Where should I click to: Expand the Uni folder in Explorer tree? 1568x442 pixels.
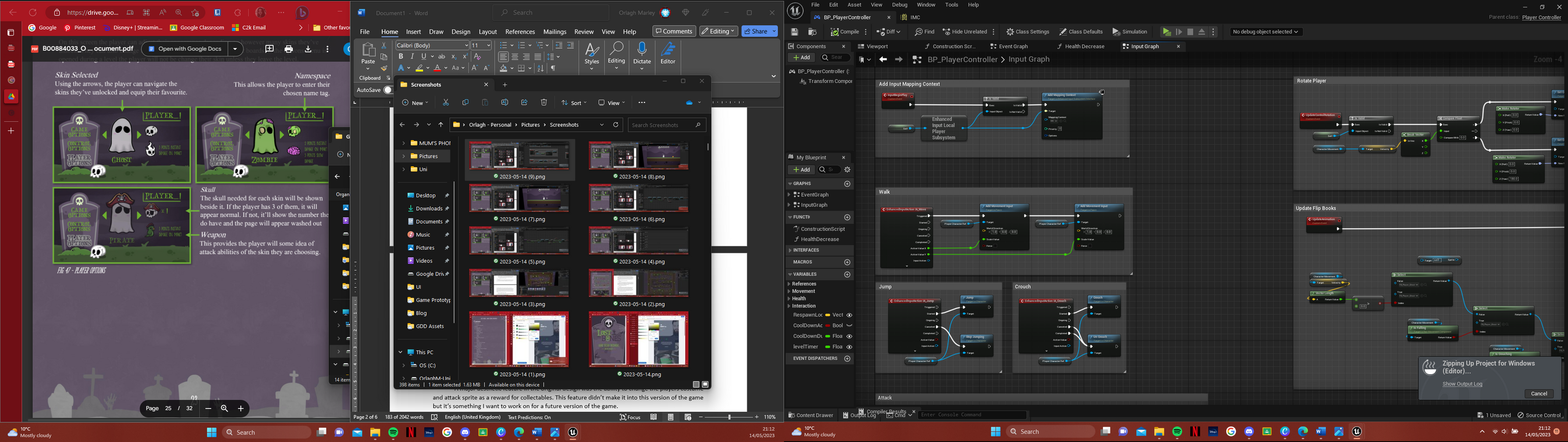pyautogui.click(x=404, y=169)
